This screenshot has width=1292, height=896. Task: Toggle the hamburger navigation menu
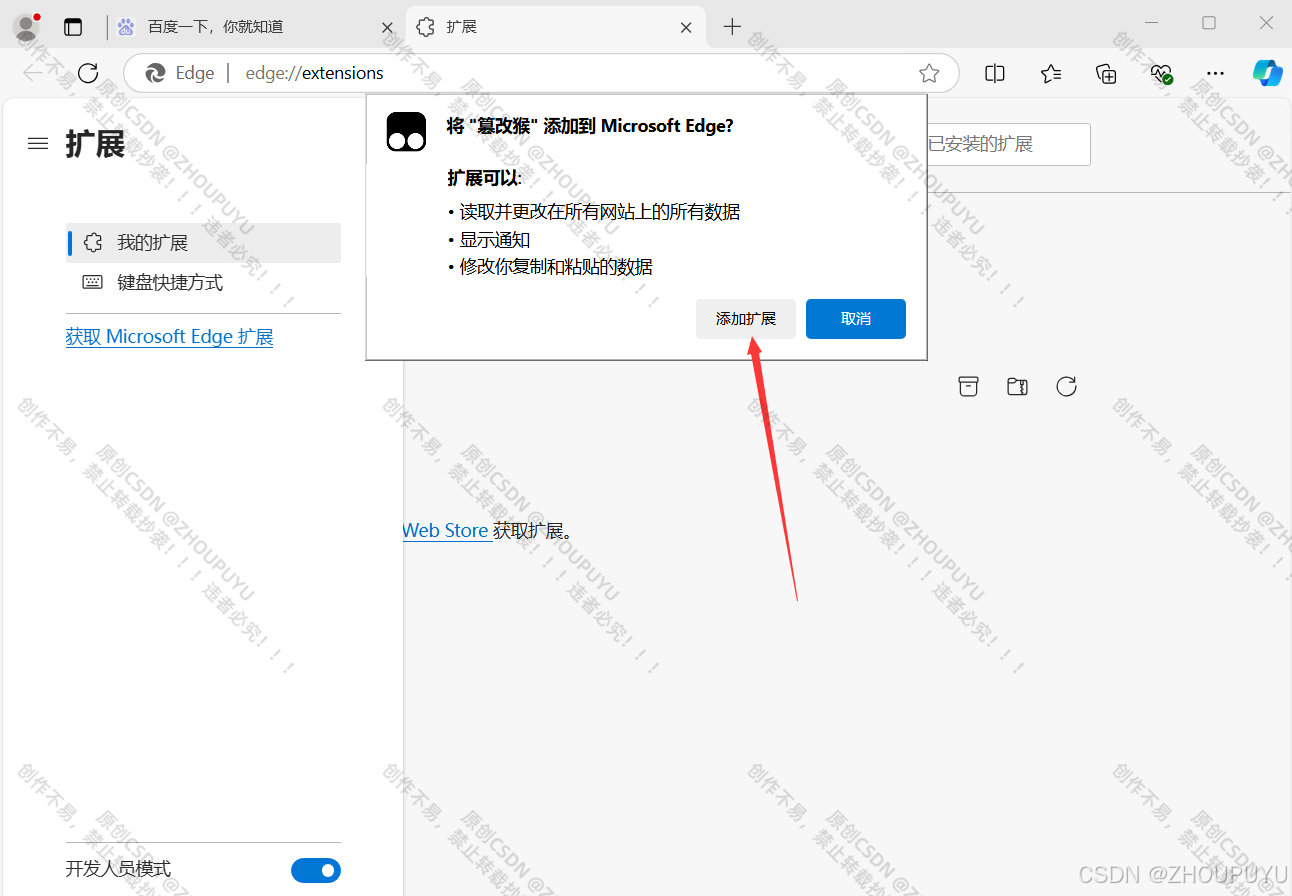pyautogui.click(x=38, y=144)
